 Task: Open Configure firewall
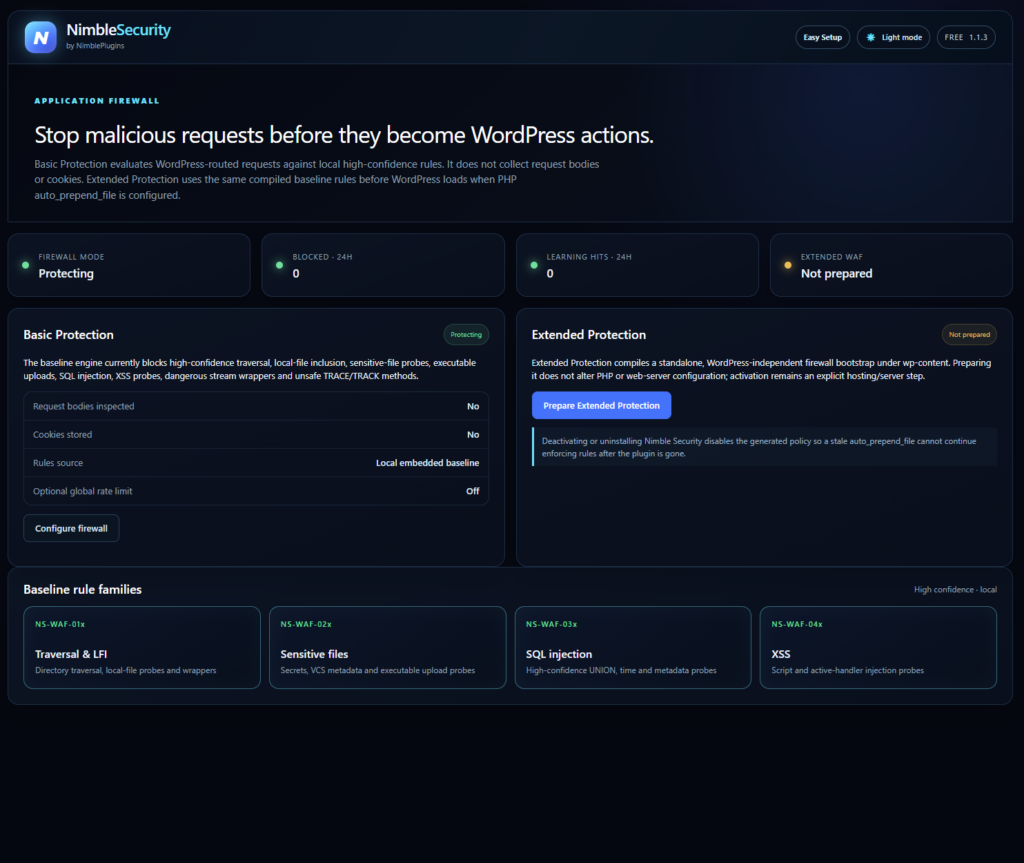[x=71, y=529]
